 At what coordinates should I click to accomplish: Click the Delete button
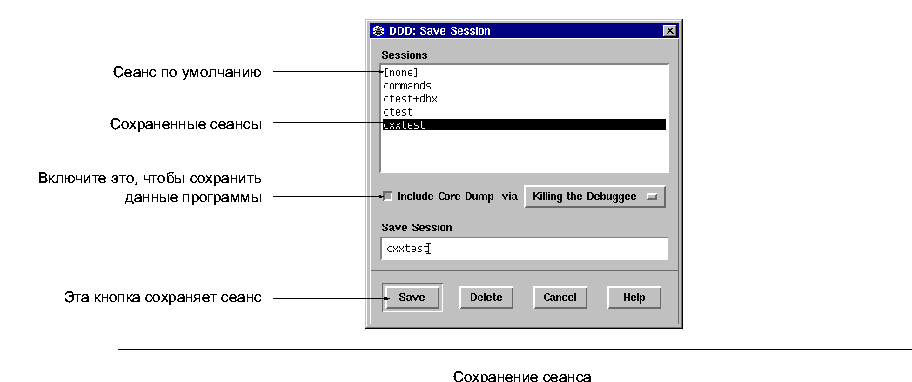click(x=486, y=298)
